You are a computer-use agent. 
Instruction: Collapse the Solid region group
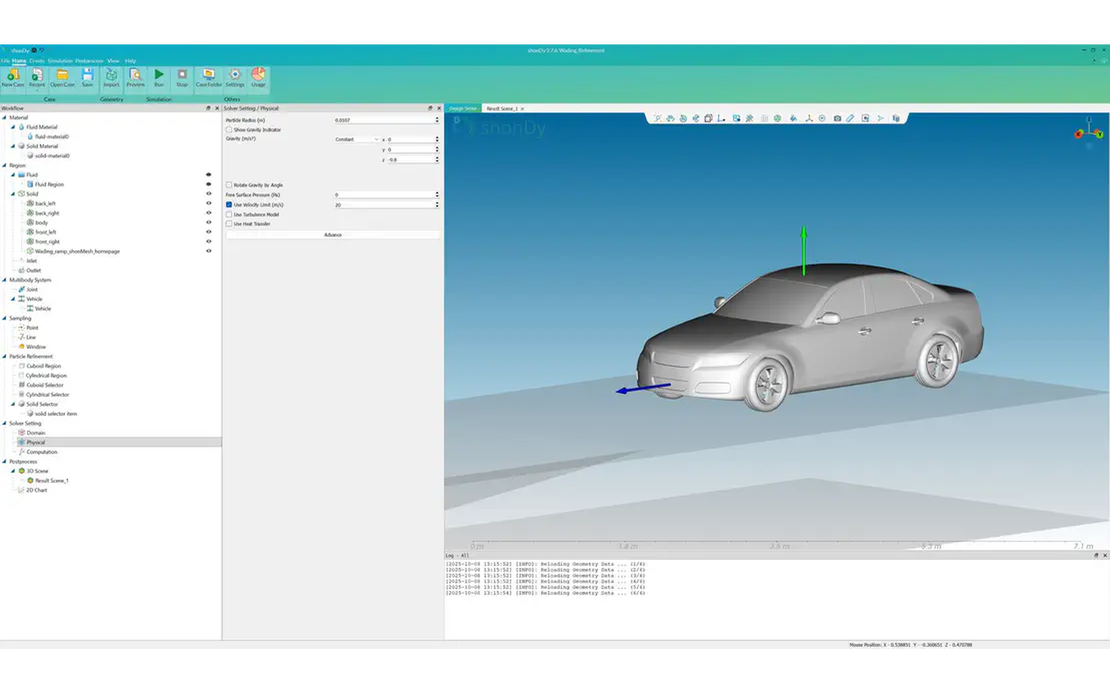pos(13,193)
